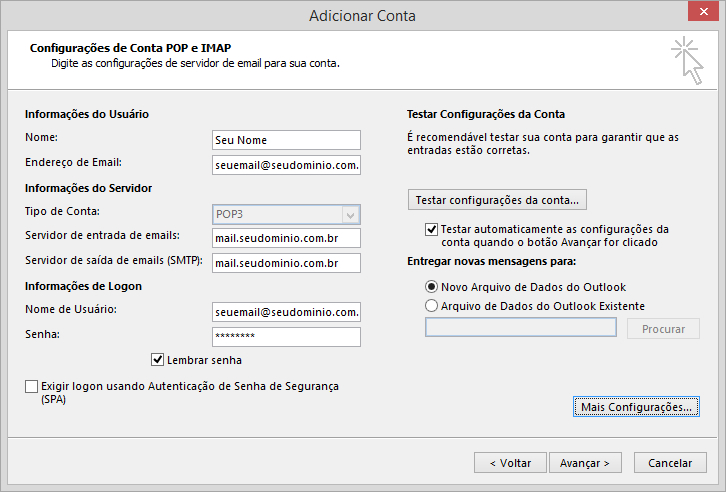Toggle the Lembrar senha checkbox

pyautogui.click(x=157, y=360)
